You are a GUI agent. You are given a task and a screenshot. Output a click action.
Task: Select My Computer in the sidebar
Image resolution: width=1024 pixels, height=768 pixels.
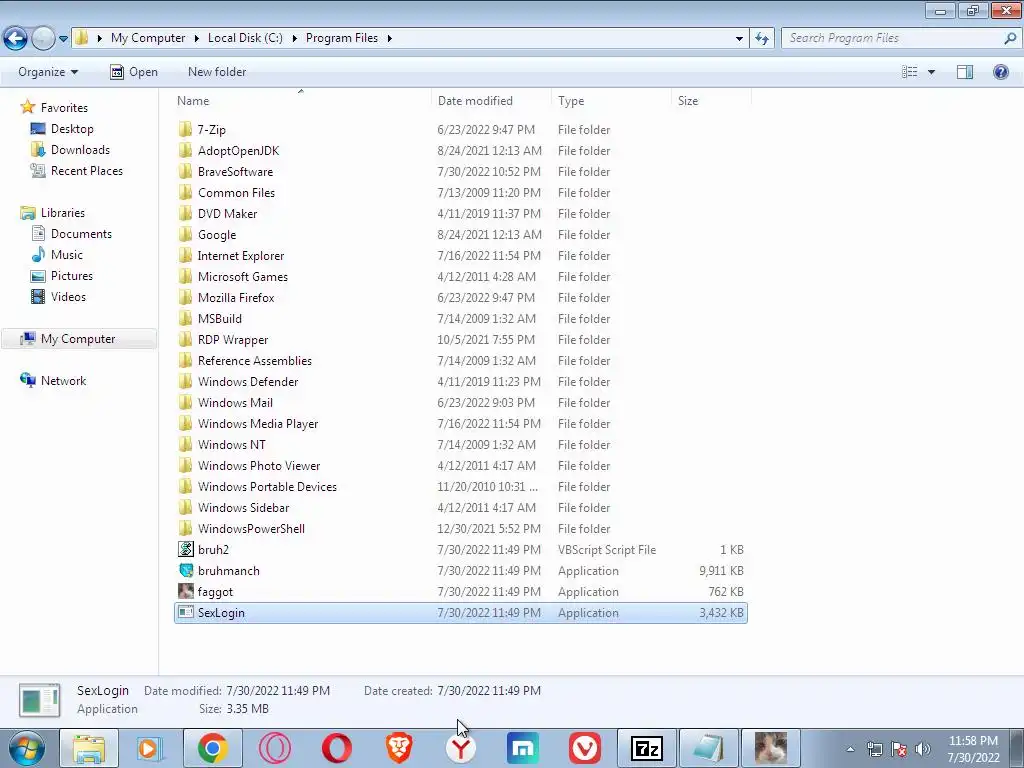(x=78, y=338)
